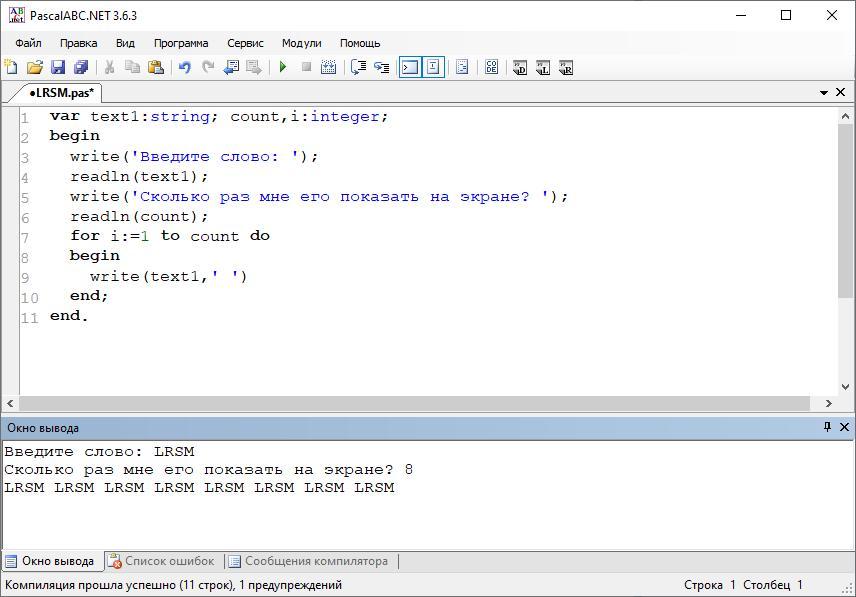Create a new file with toolbar icon
Image resolution: width=856 pixels, height=597 pixels.
tap(11, 67)
